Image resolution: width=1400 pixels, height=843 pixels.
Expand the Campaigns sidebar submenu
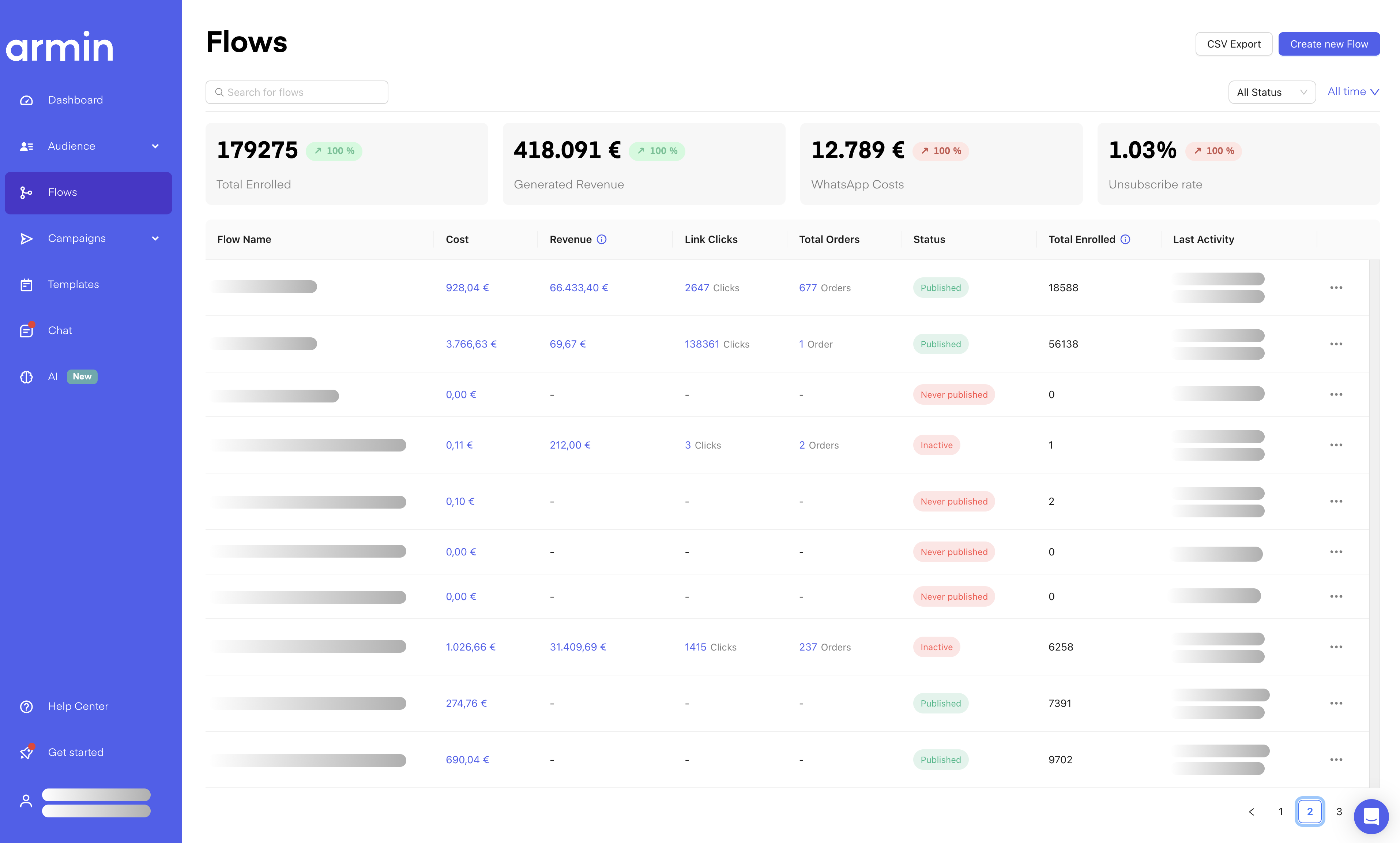[155, 239]
